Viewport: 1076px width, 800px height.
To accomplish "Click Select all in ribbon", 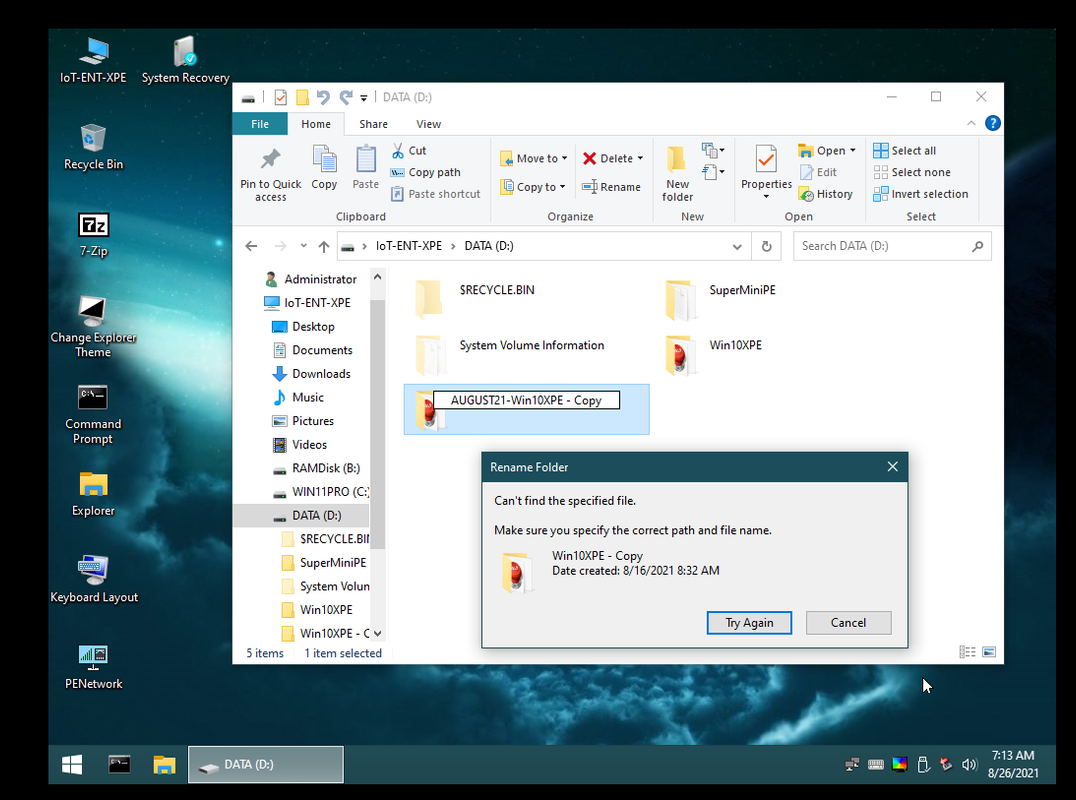I will 904,150.
